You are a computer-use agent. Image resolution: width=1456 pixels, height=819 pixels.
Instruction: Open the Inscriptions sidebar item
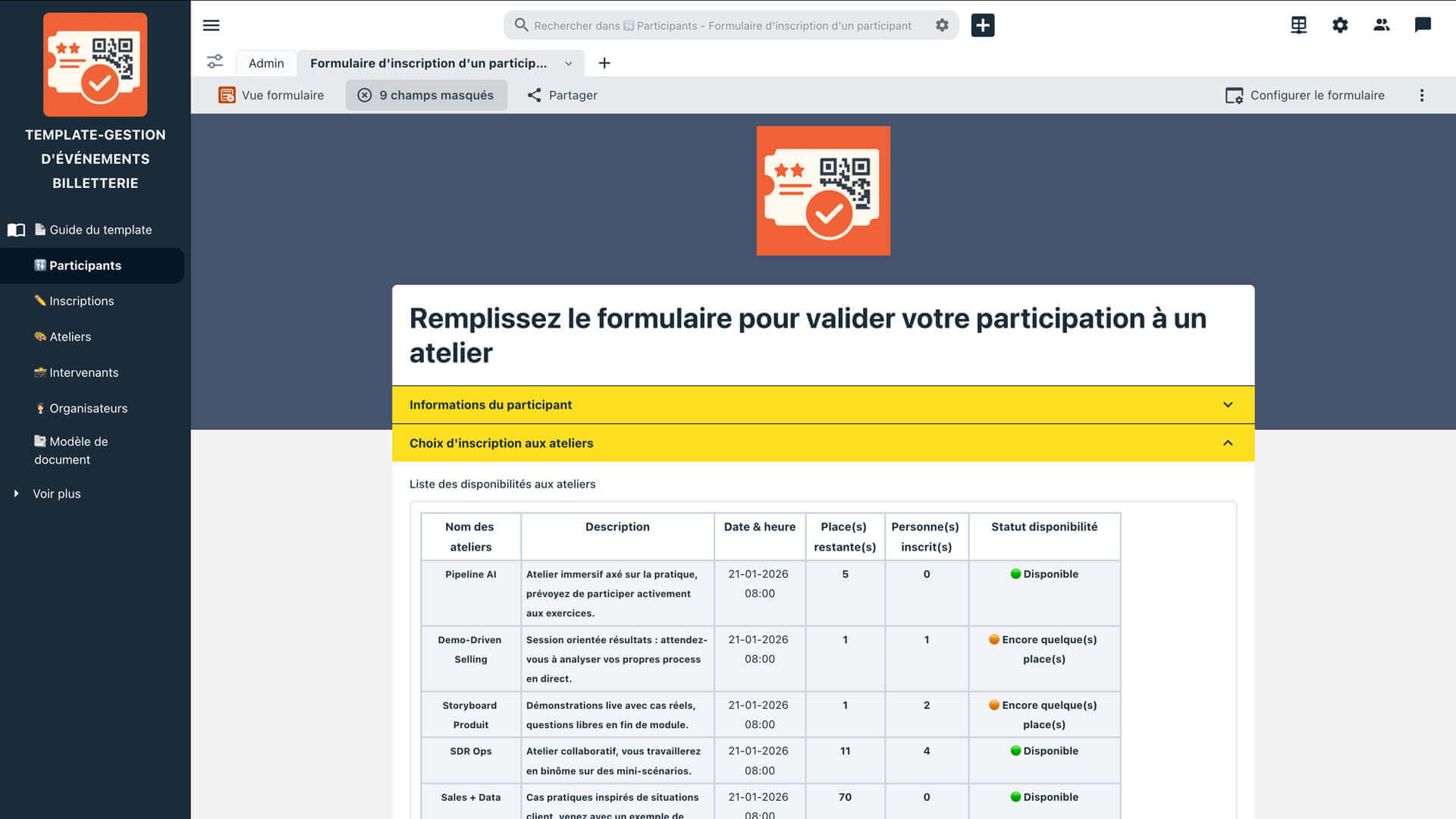(x=81, y=301)
